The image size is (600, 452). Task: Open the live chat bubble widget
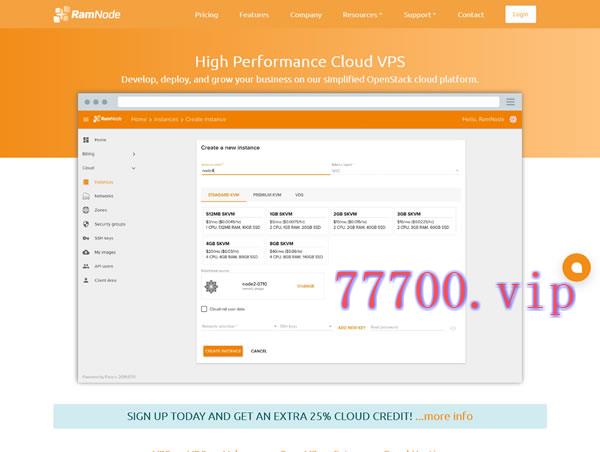tap(576, 268)
